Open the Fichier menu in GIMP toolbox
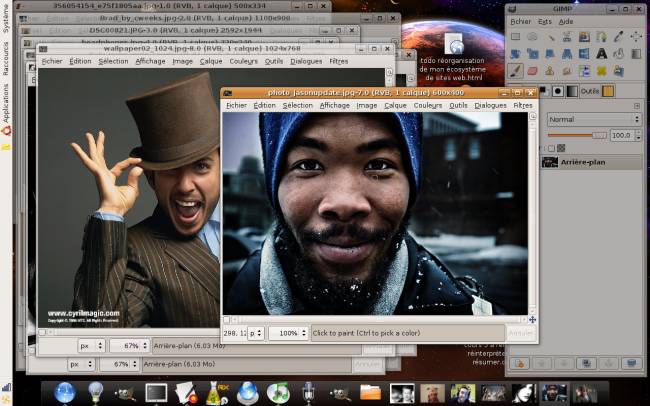The image size is (650, 406). click(521, 21)
